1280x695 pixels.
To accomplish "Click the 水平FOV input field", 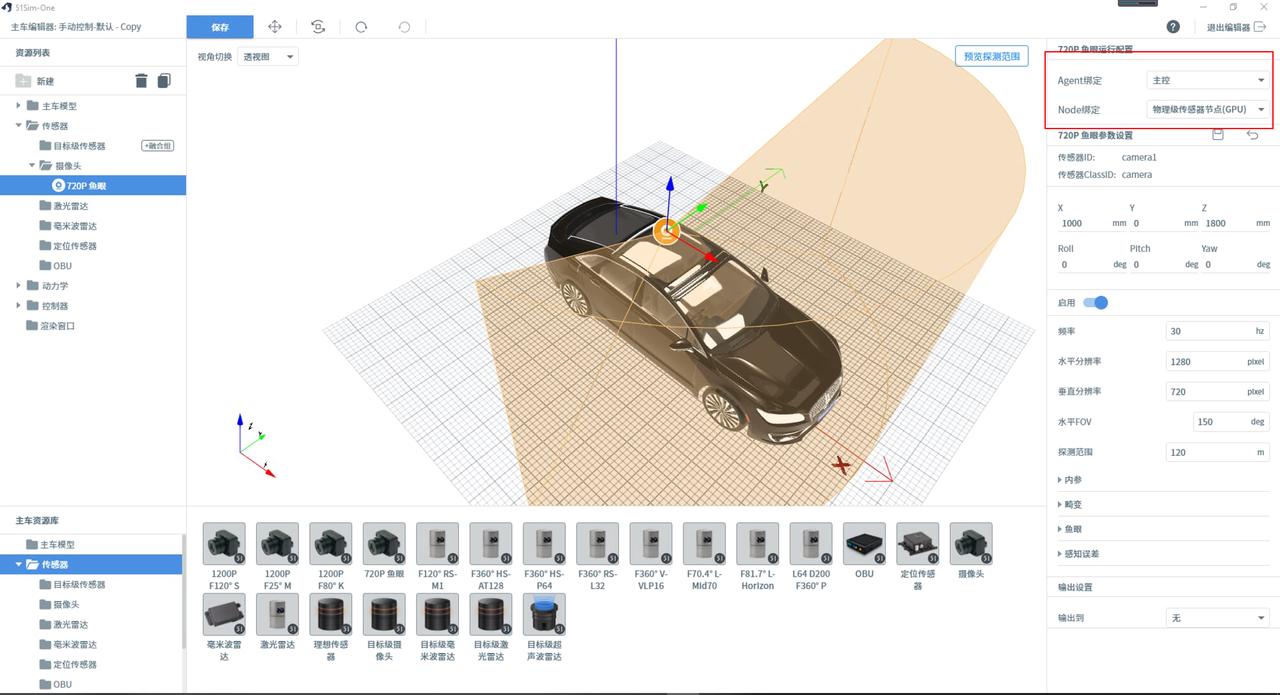I will [x=1220, y=422].
